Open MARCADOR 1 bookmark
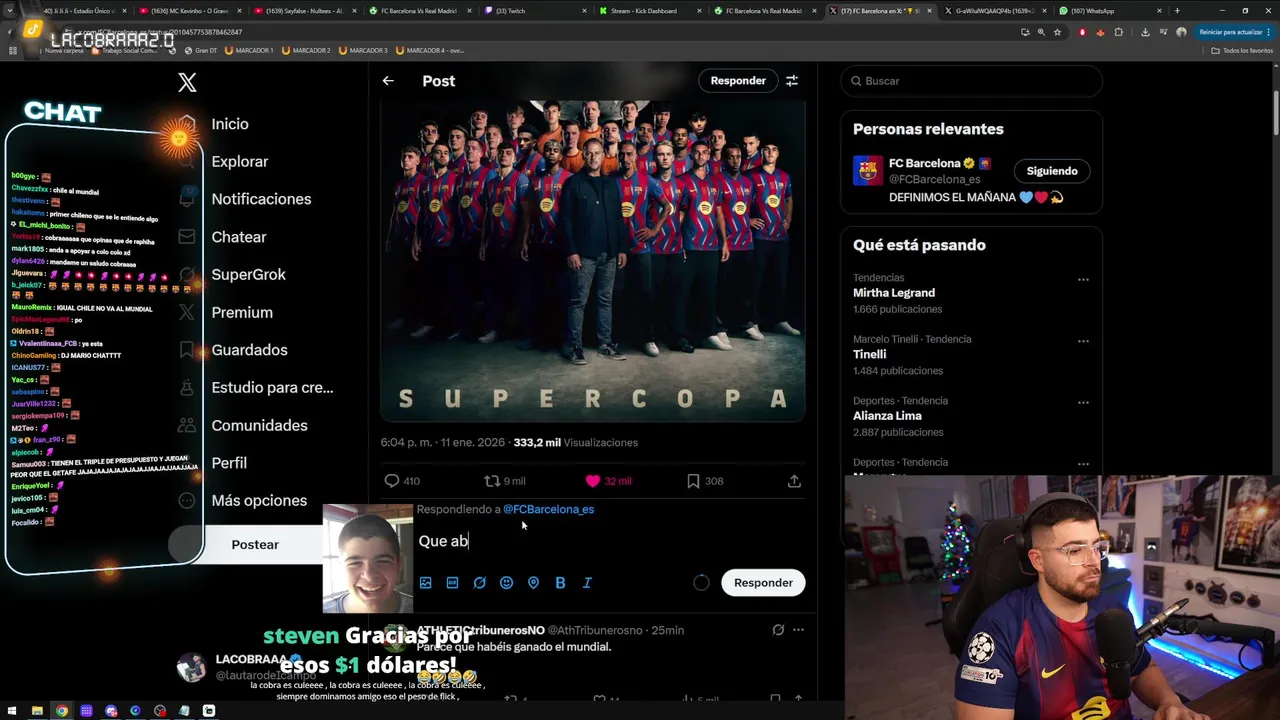The height and width of the screenshot is (720, 1280). (x=250, y=50)
